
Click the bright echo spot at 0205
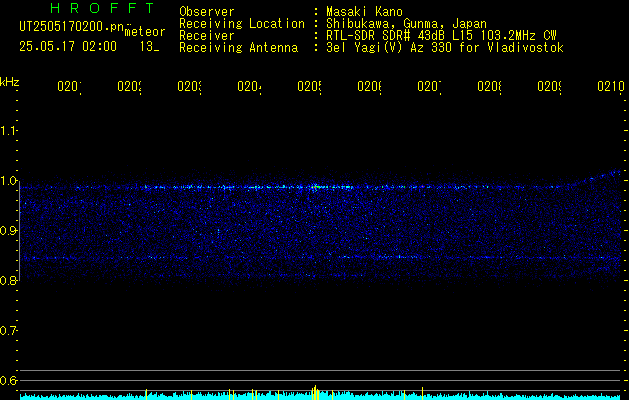pos(316,187)
